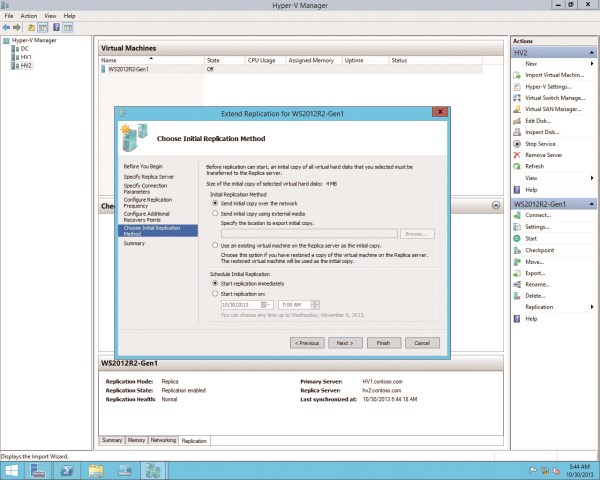Select Start replication on option
Image resolution: width=600 pixels, height=480 pixels.
[x=215, y=294]
